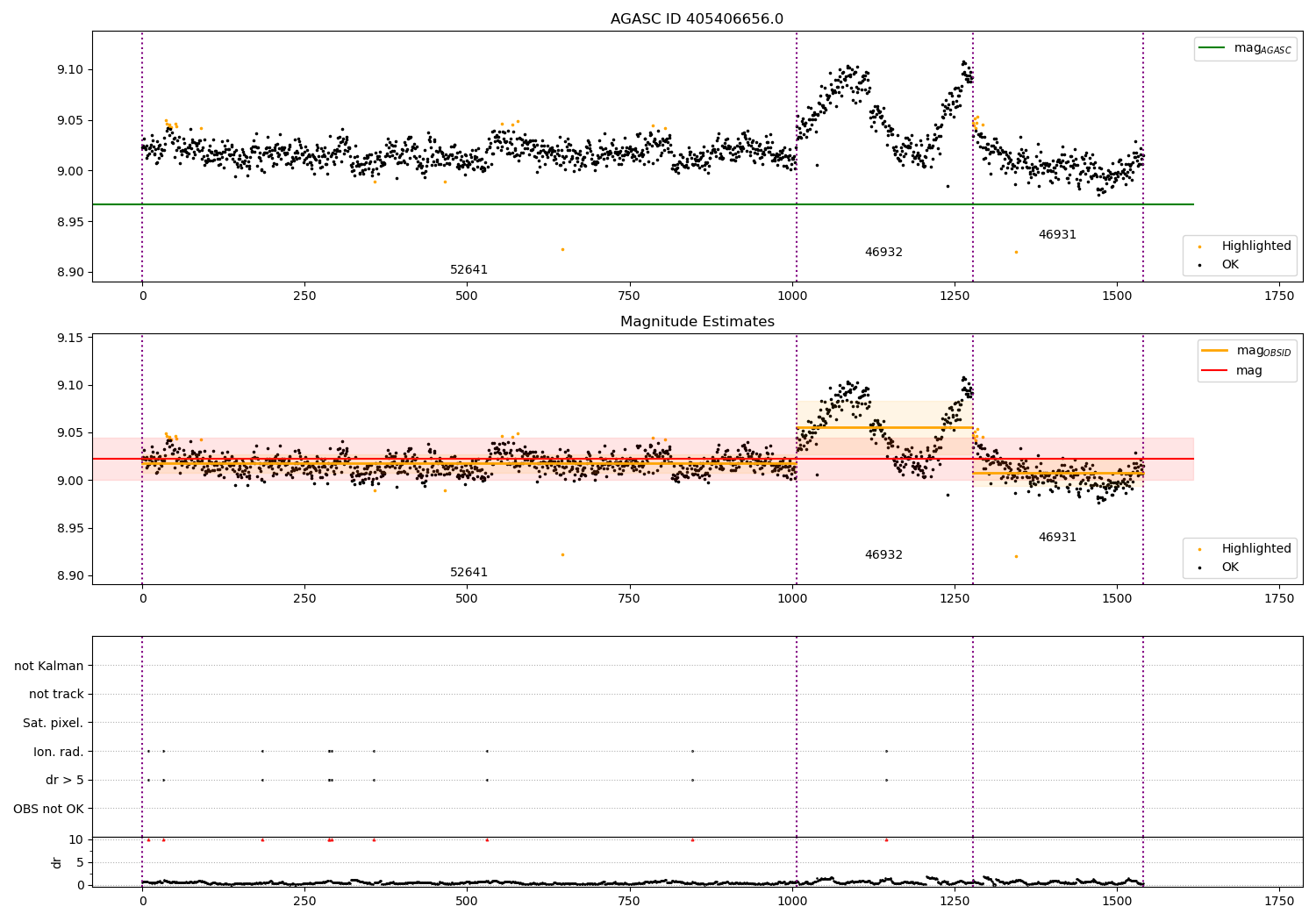
Task: Click the orange mag OBSID segment above 46932
Action: [x=884, y=428]
